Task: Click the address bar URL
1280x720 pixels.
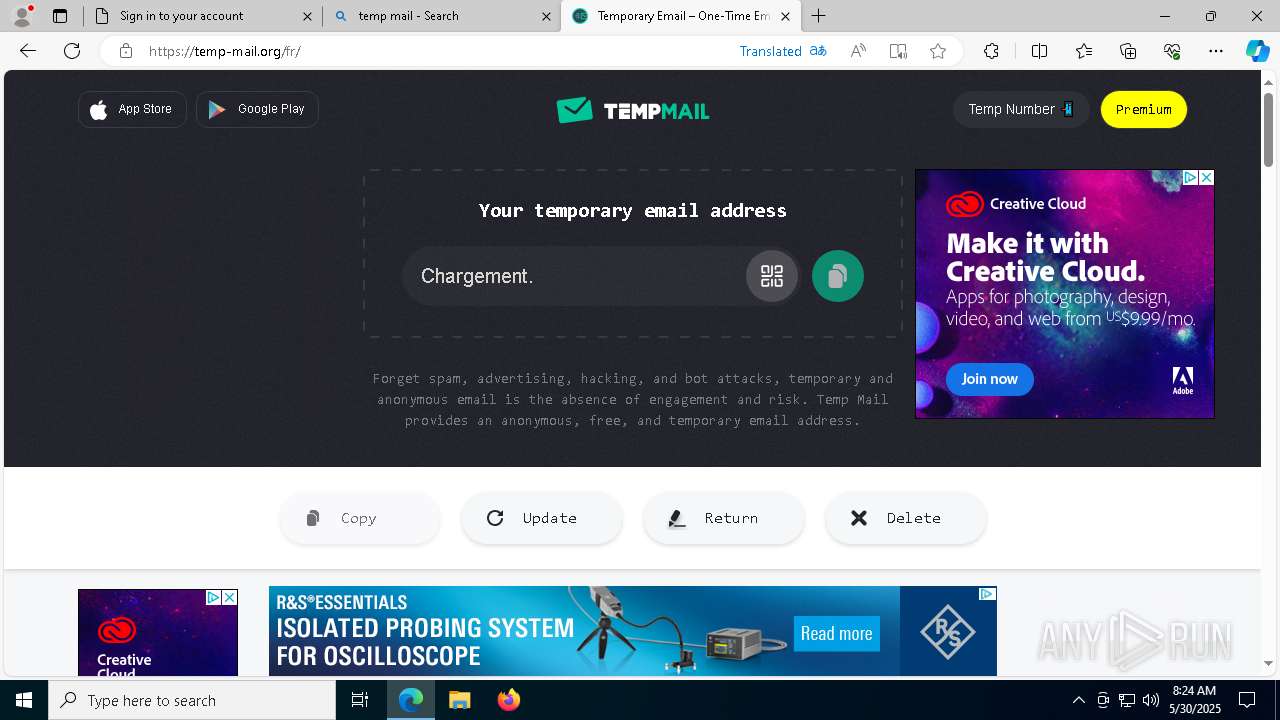Action: (225, 51)
